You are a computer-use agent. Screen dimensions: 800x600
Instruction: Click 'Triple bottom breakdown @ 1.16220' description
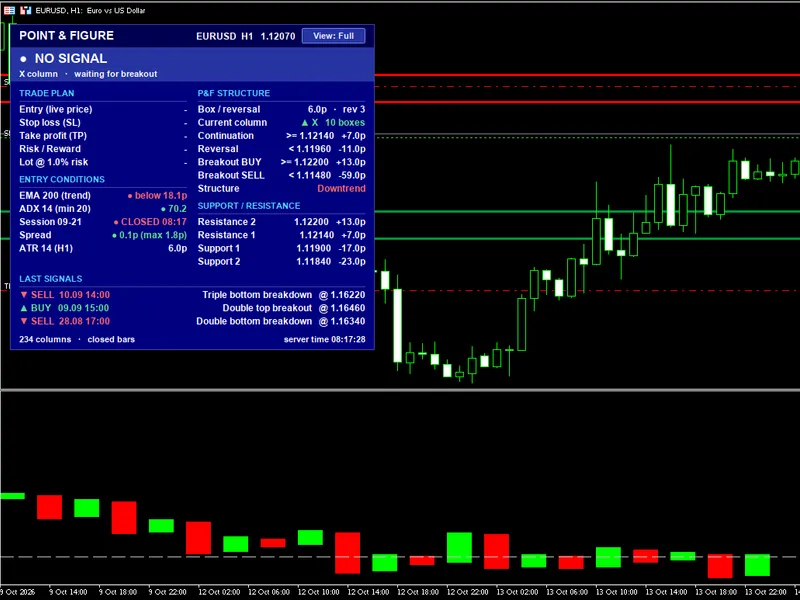tap(284, 295)
